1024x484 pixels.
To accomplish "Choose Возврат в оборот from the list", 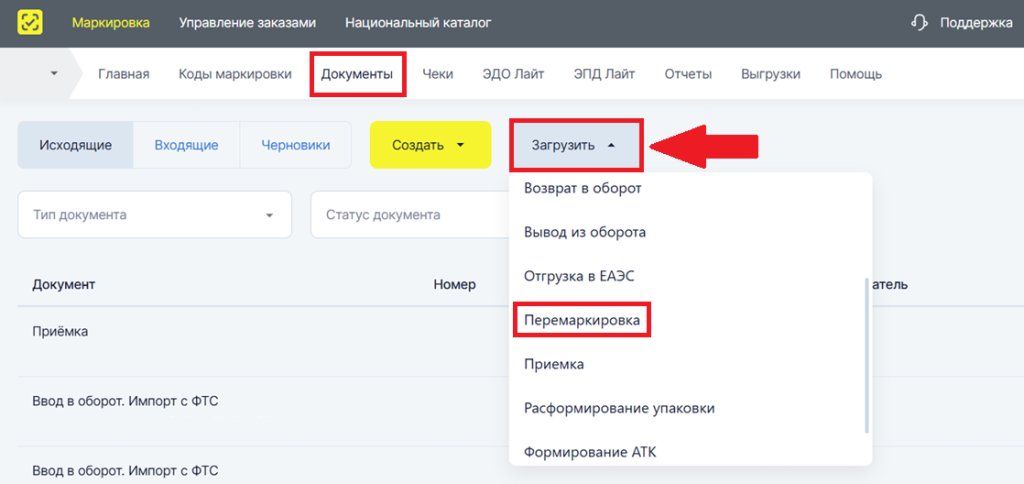I will [x=583, y=189].
